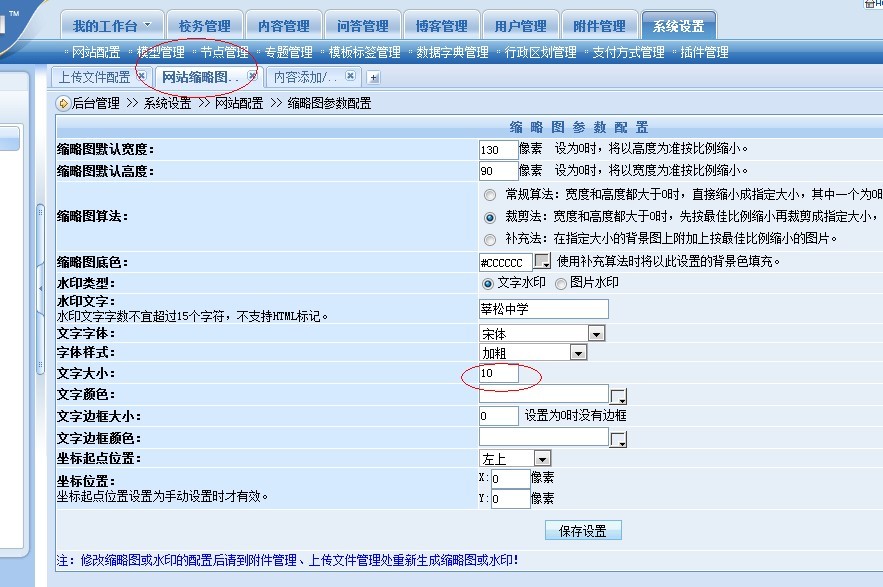Viewport: 883px width, 587px height.
Task: Expand the 文字字体 dropdown showing 宋体
Action: tap(596, 333)
